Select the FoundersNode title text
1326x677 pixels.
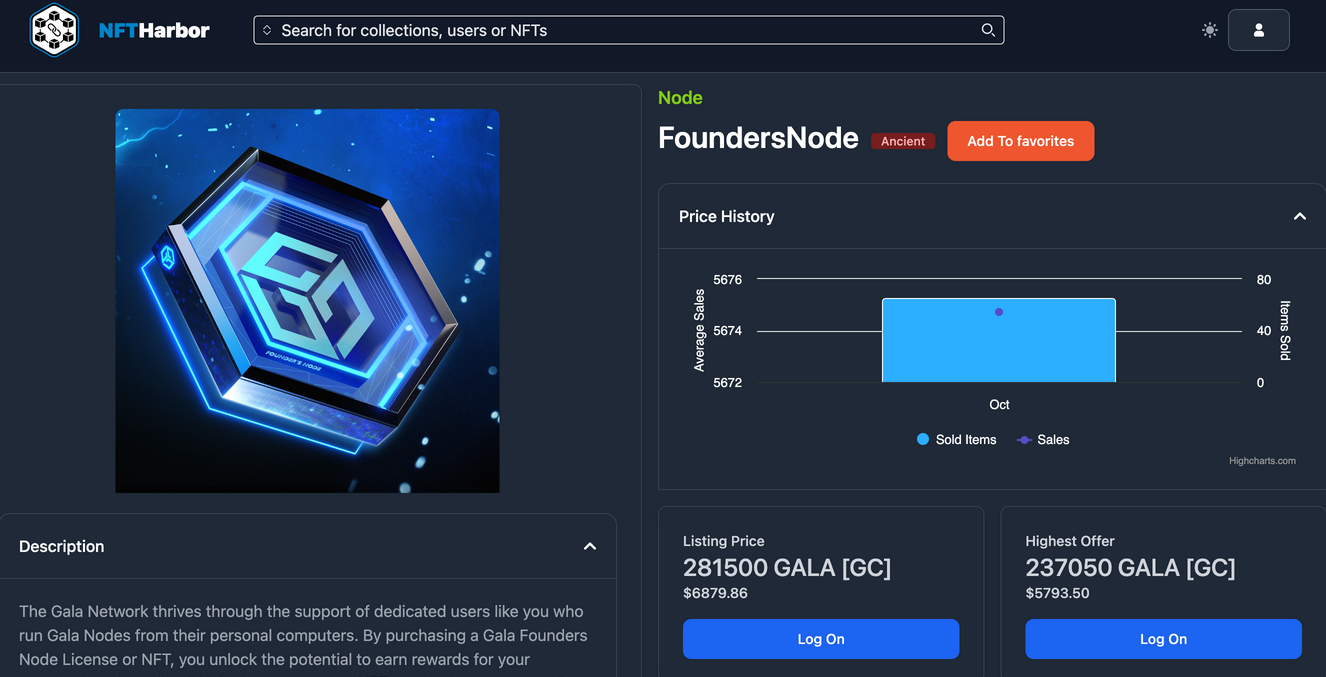pos(758,138)
